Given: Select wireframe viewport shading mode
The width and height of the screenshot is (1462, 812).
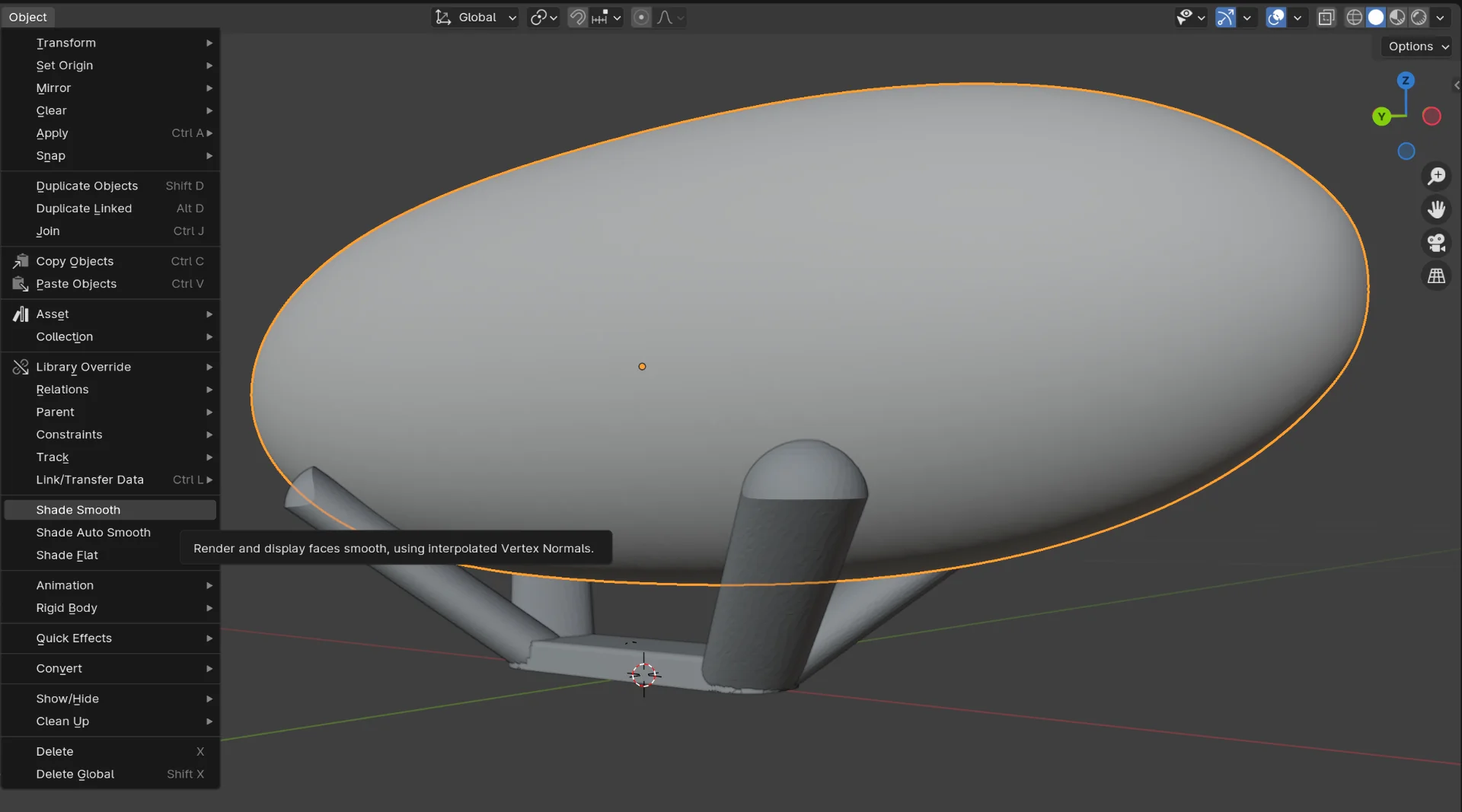Looking at the screenshot, I should pos(1354,18).
